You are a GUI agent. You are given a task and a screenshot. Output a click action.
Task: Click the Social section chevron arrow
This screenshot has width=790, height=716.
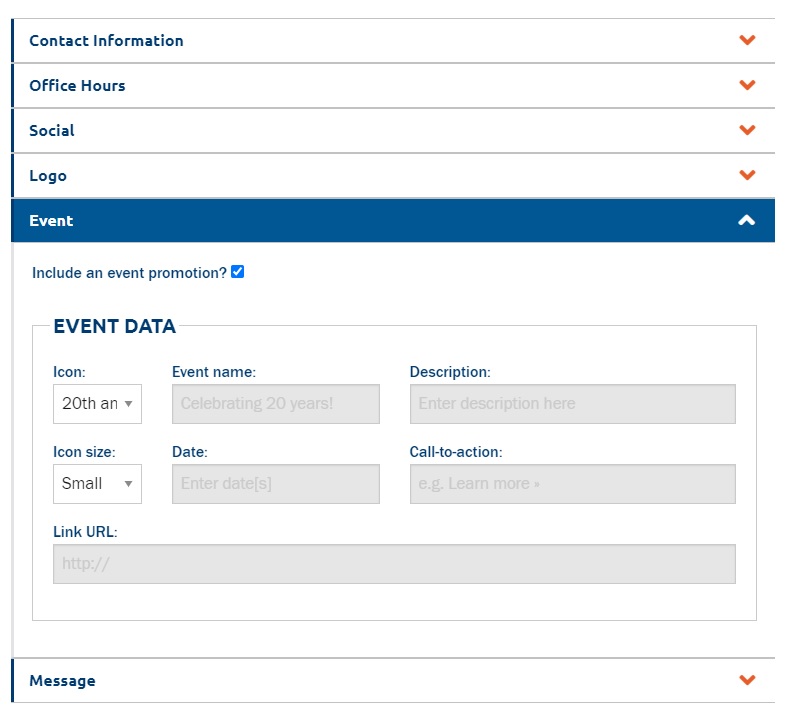747,130
